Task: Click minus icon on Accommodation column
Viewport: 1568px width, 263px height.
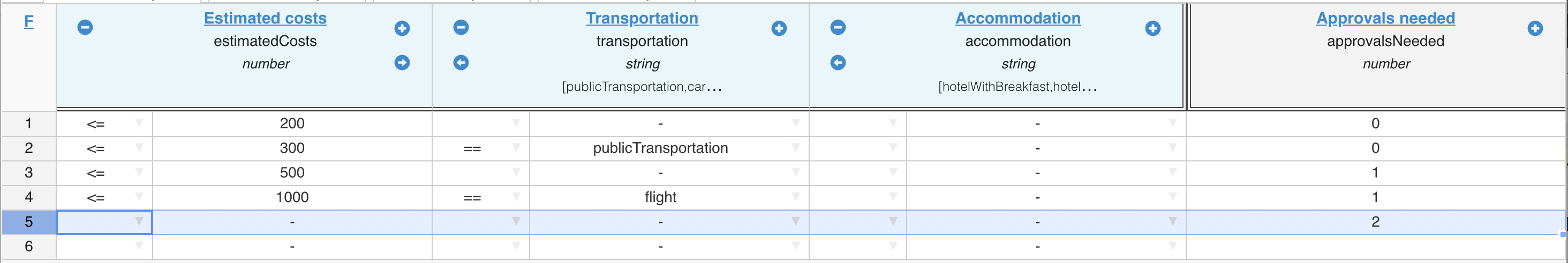Action: pos(838,27)
